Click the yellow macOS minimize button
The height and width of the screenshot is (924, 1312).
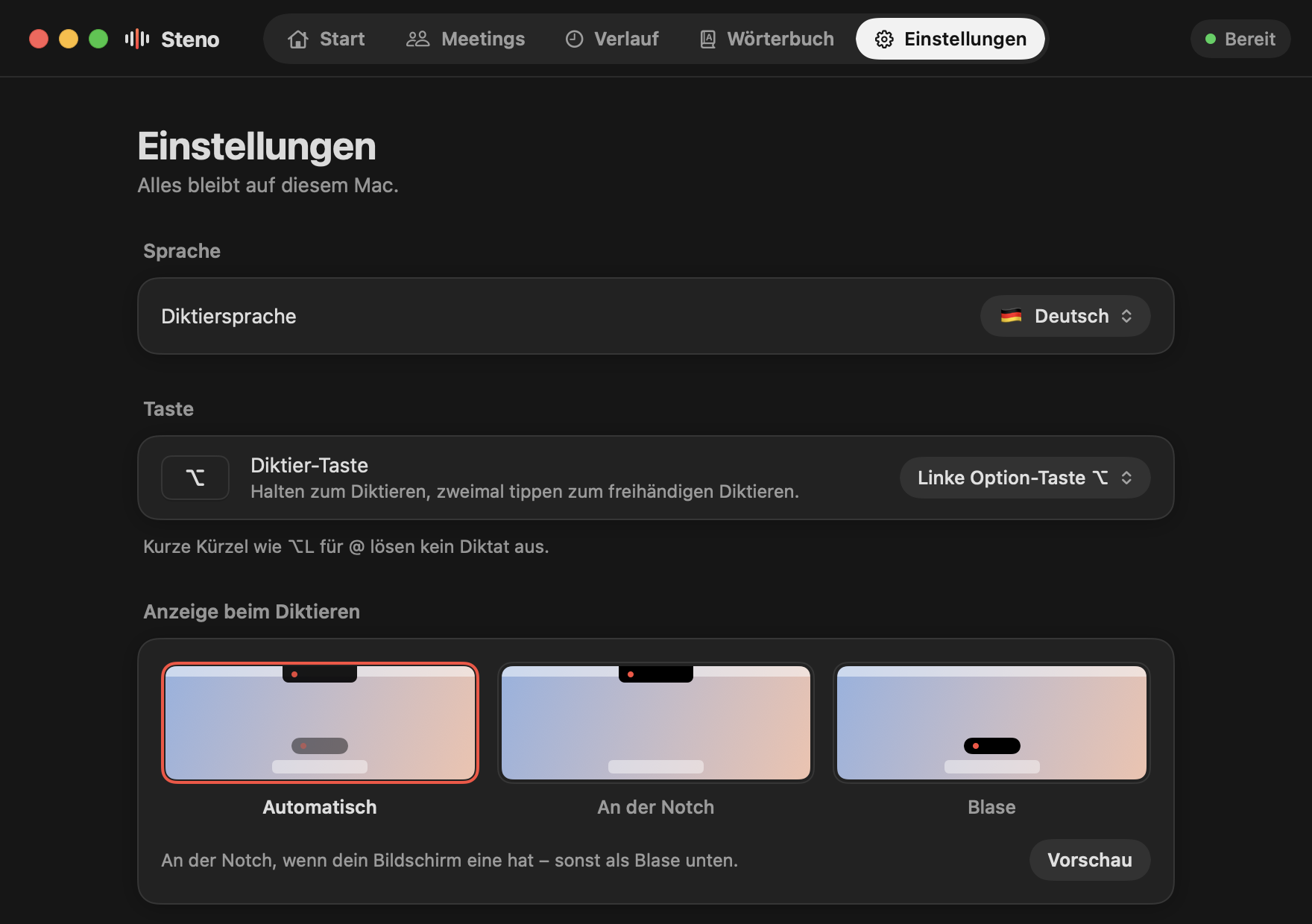point(69,39)
